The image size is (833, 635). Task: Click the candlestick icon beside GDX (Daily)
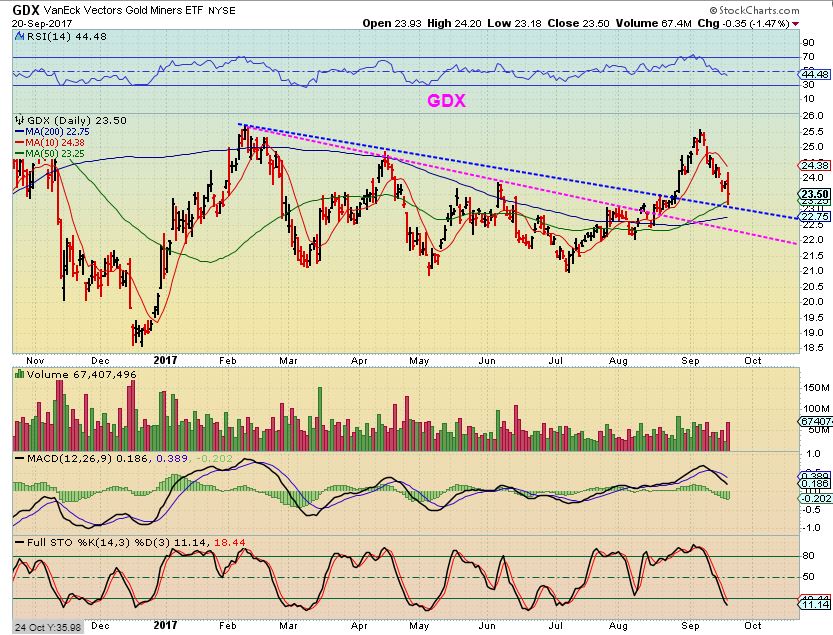20,120
